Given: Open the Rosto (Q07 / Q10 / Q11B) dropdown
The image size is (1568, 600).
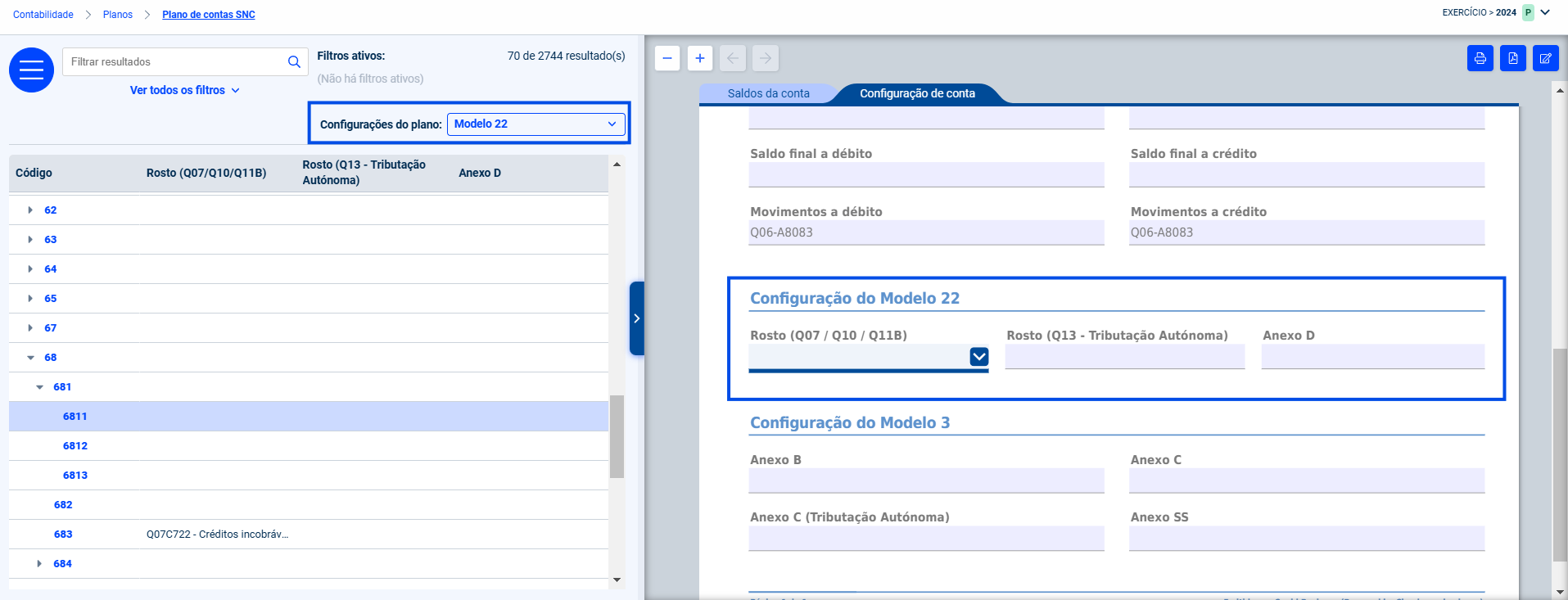Looking at the screenshot, I should pos(979,356).
